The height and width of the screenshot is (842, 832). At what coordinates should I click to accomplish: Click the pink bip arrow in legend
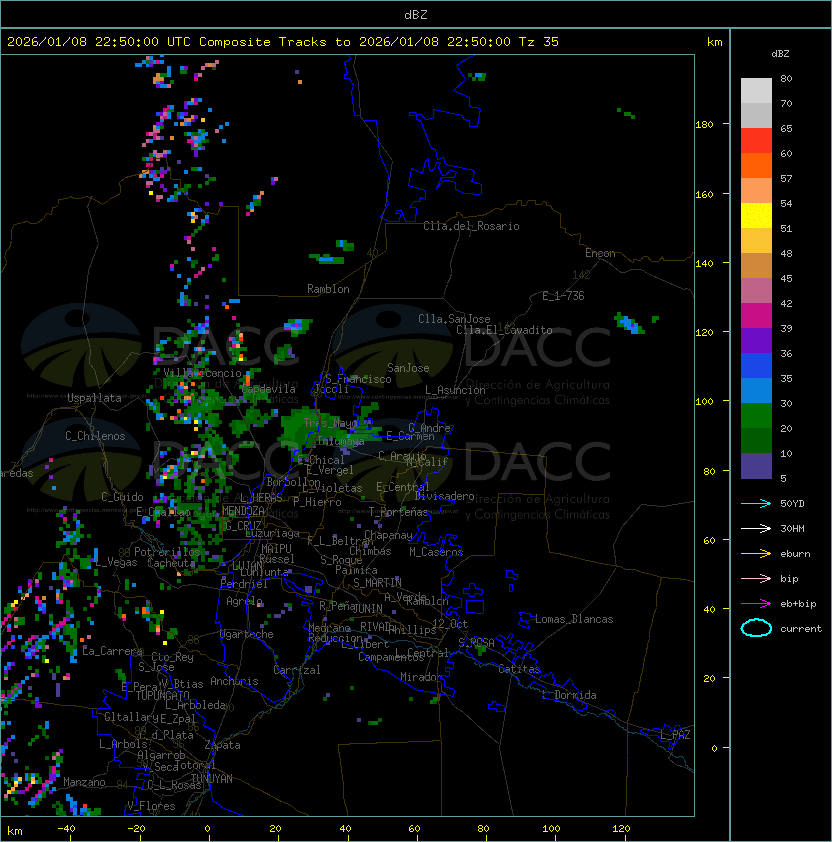point(756,578)
